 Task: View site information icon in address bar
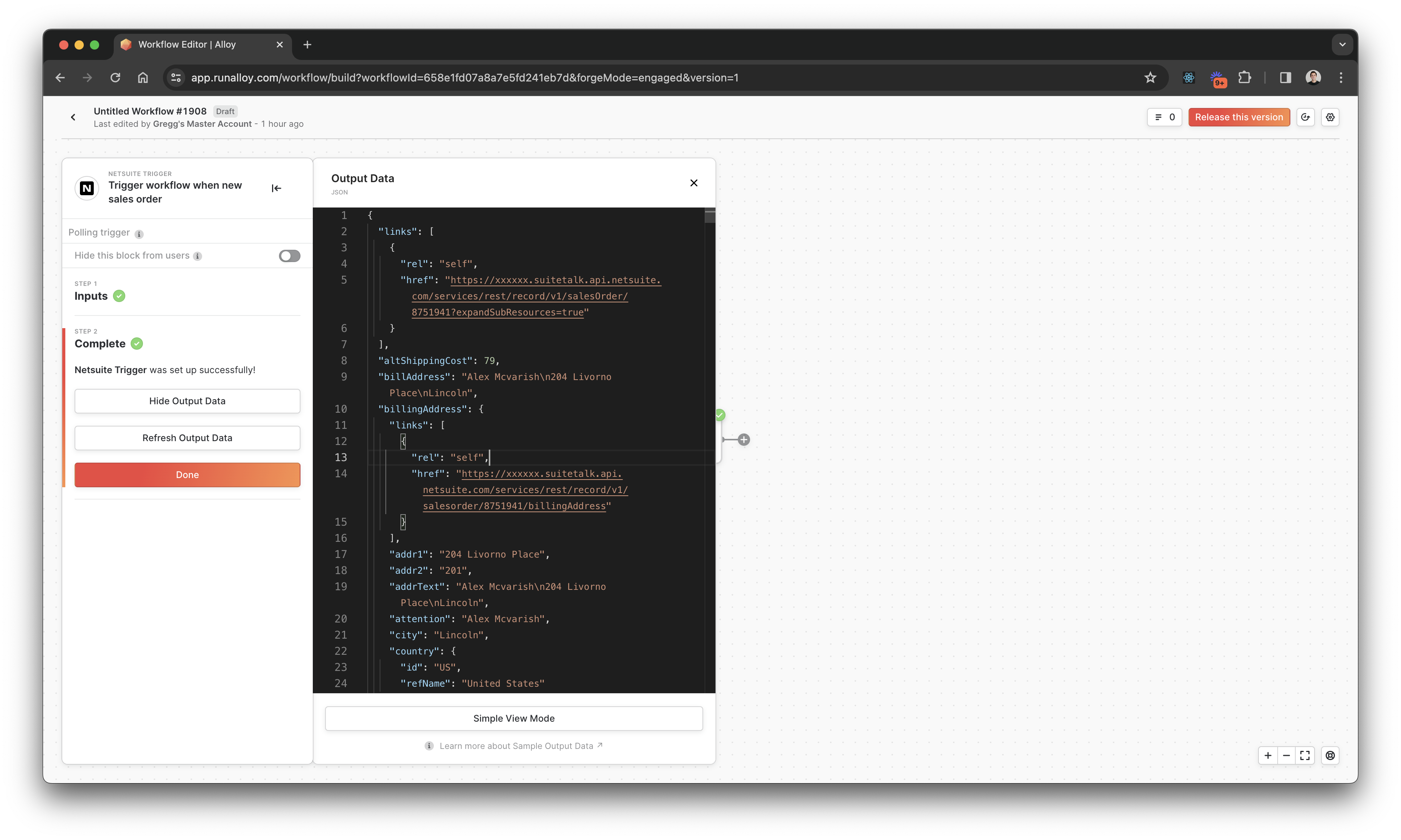176,78
